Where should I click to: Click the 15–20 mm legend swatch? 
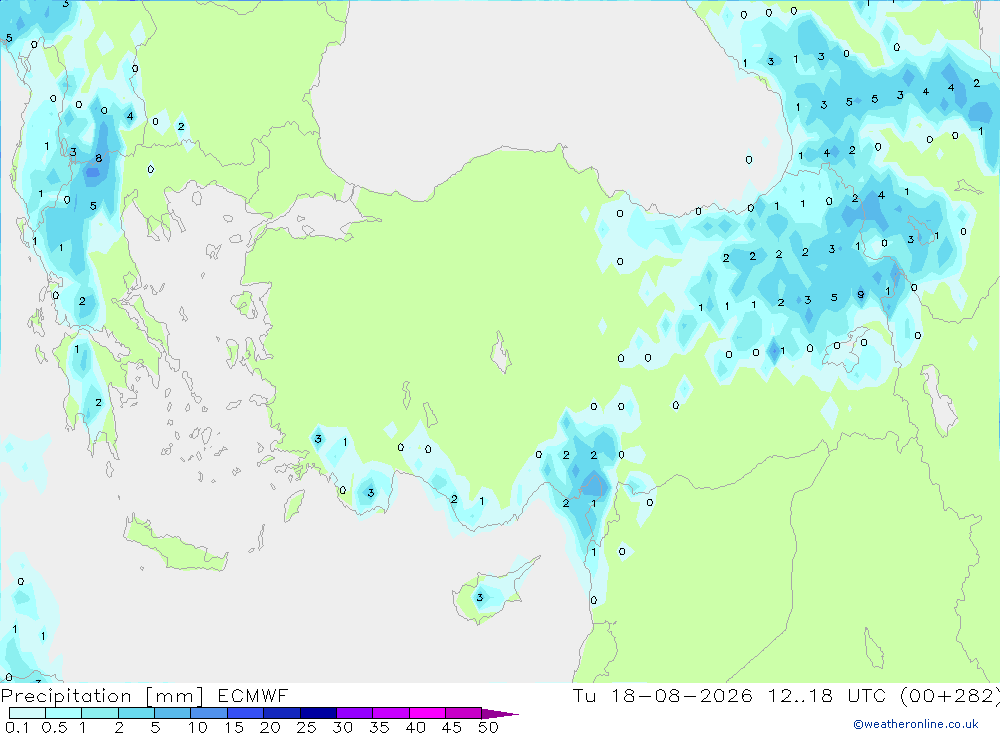(246, 713)
